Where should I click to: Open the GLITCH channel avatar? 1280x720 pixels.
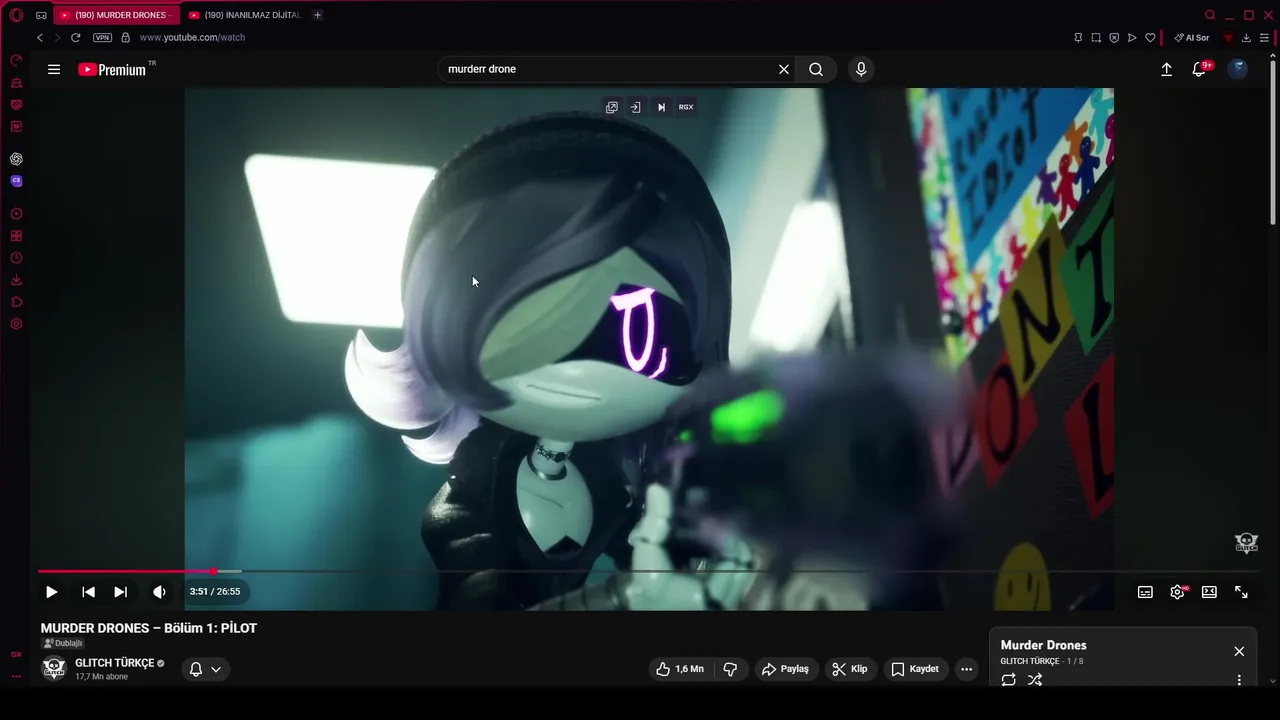[x=54, y=668]
